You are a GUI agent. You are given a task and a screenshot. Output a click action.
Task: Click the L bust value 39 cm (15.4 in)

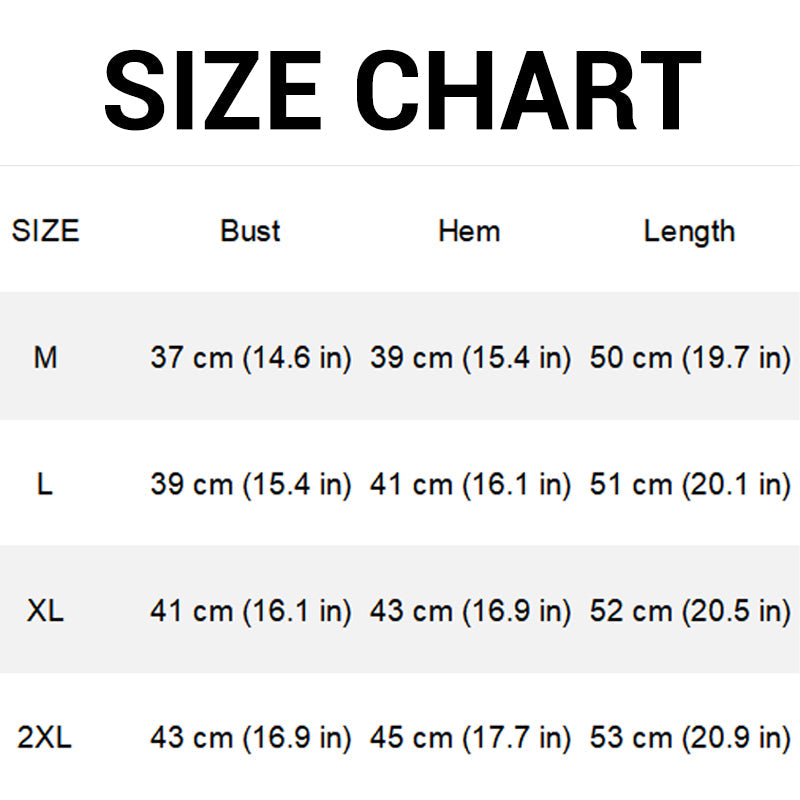[251, 484]
